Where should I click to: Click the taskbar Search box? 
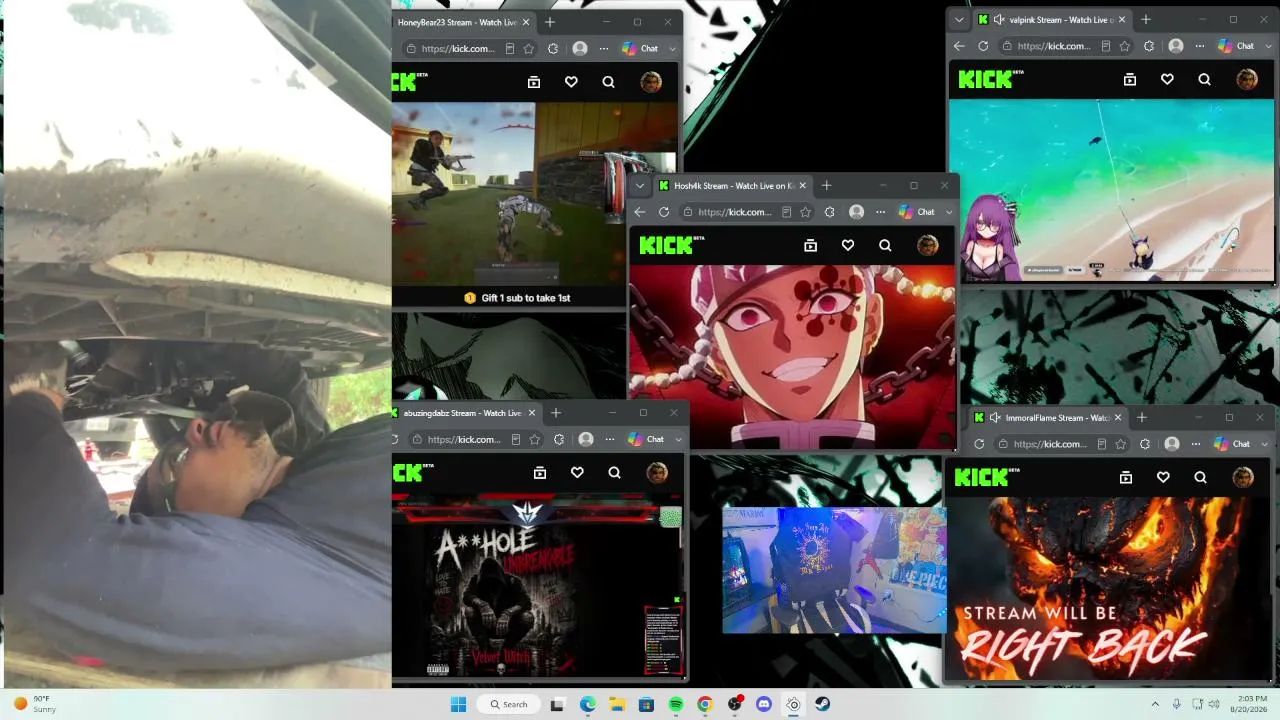coord(508,704)
